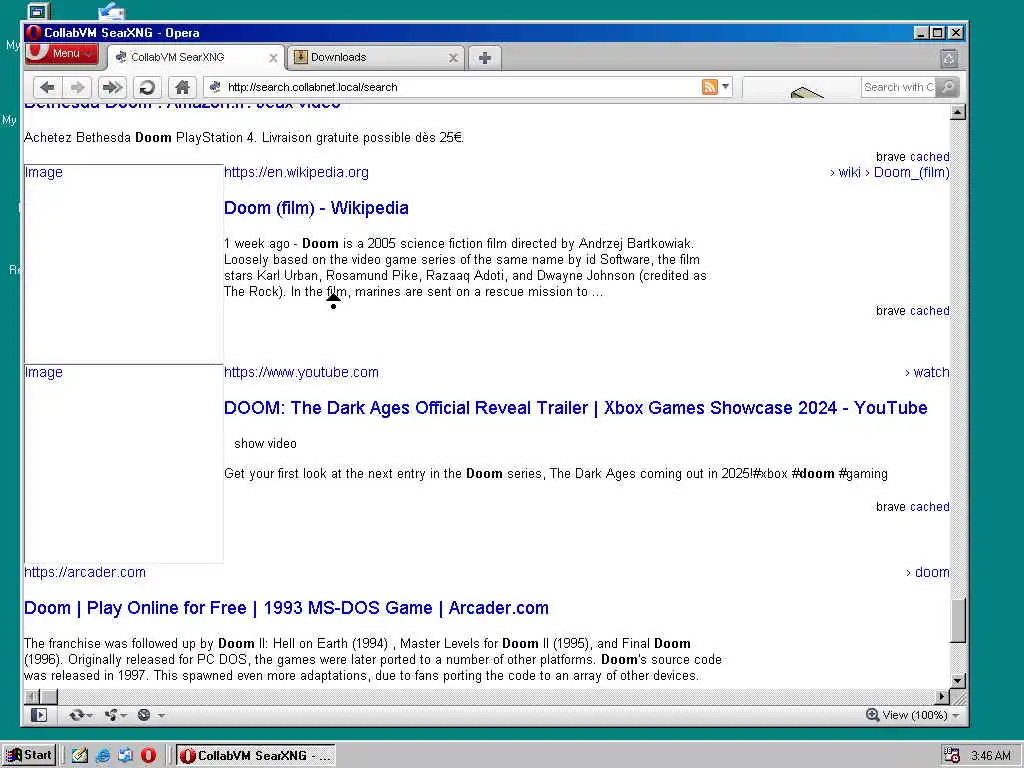Click the '› watch' breadcrumb link
Image resolution: width=1024 pixels, height=768 pixels.
927,372
